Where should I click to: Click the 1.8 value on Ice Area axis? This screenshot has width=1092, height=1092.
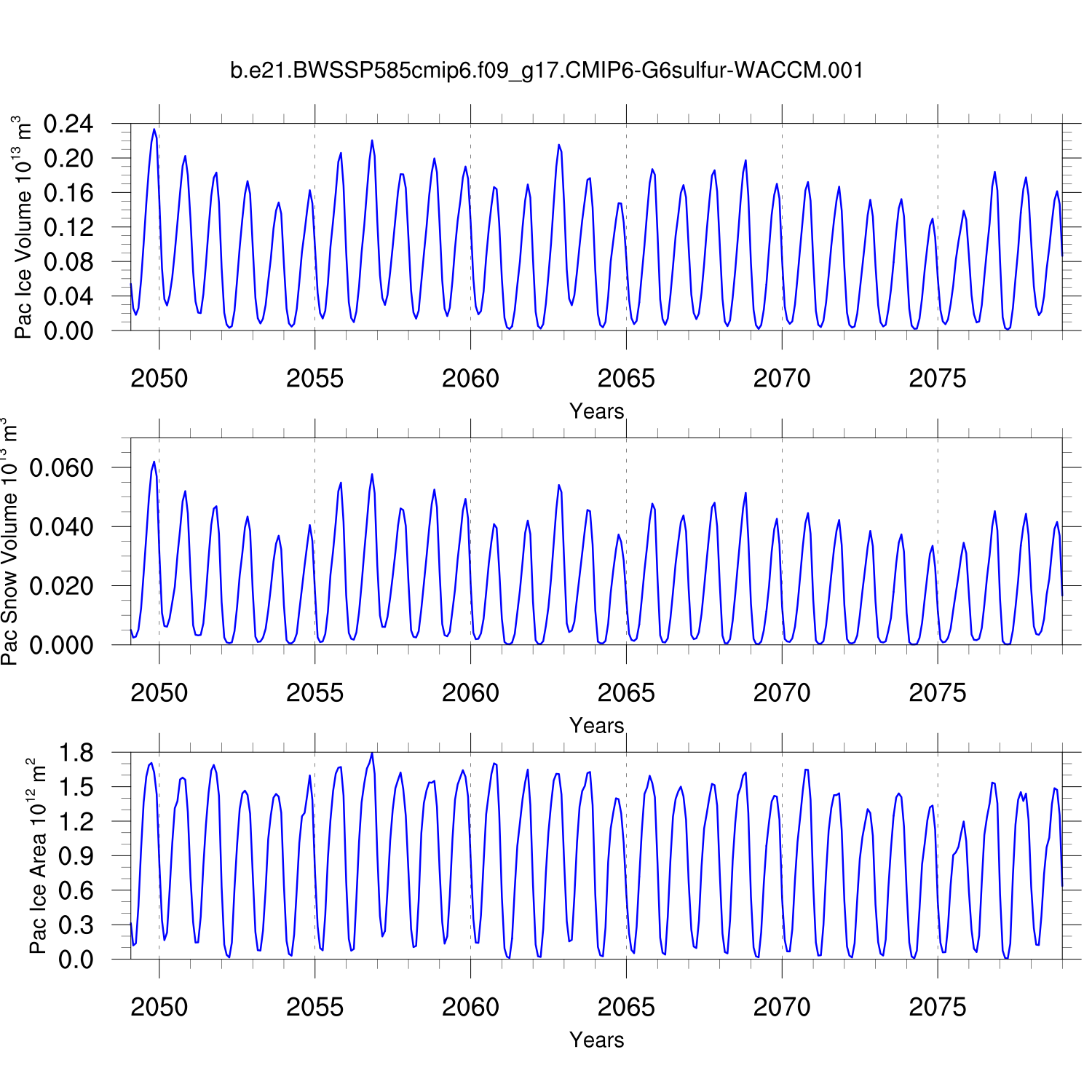pos(76,753)
